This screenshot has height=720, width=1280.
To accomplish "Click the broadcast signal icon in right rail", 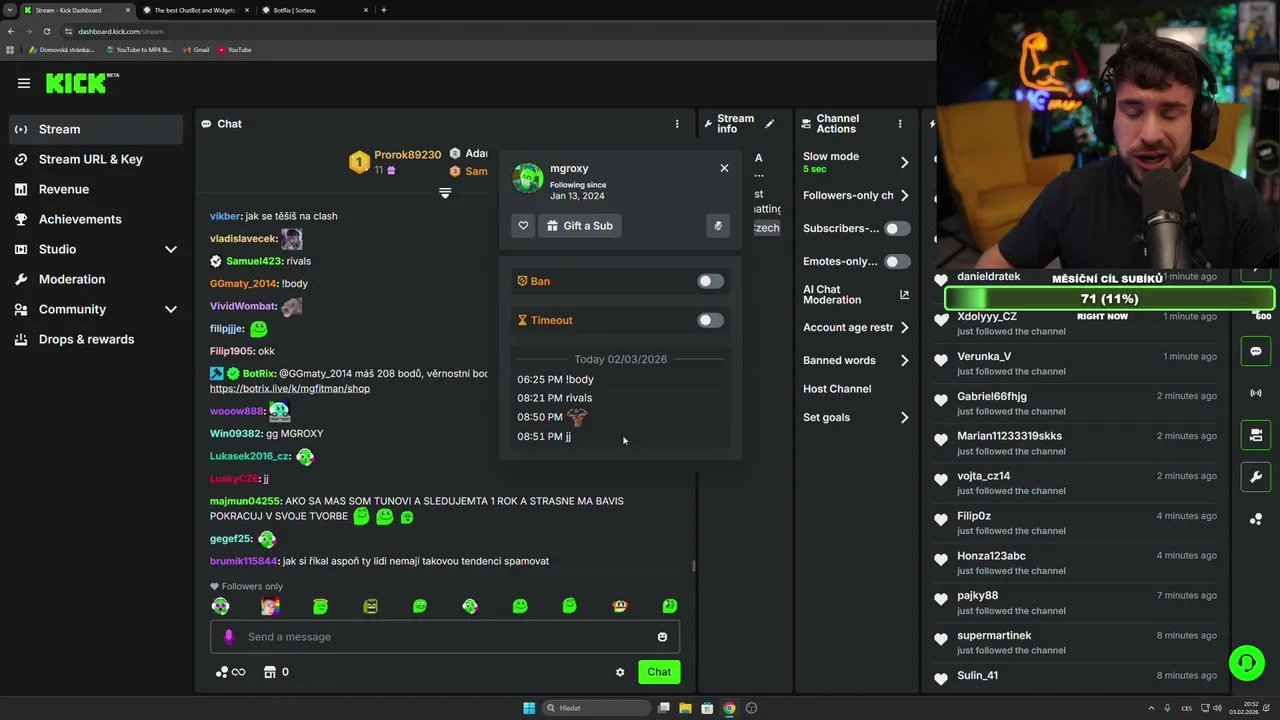I will [1256, 393].
